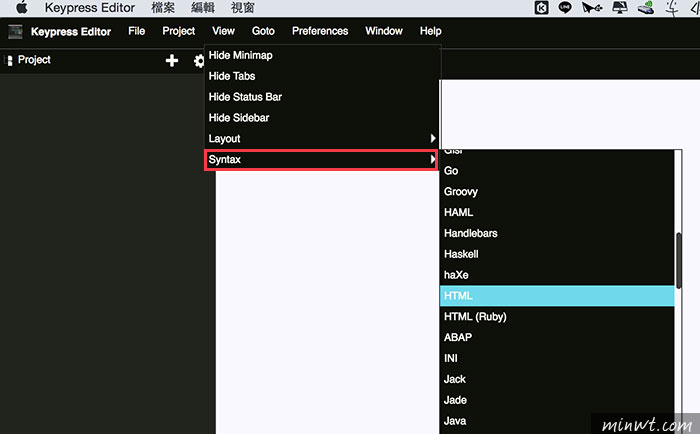Viewport: 700px width, 434px height.
Task: Select INI syntax
Action: point(557,358)
